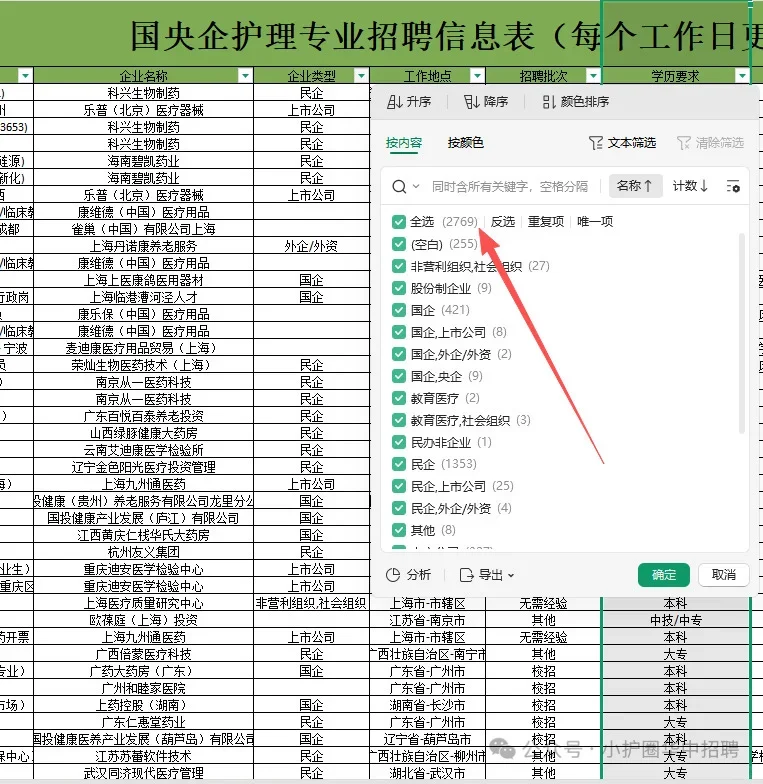The height and width of the screenshot is (784, 763).
Task: Click the filter list vertical scrollbar
Action: 742,332
